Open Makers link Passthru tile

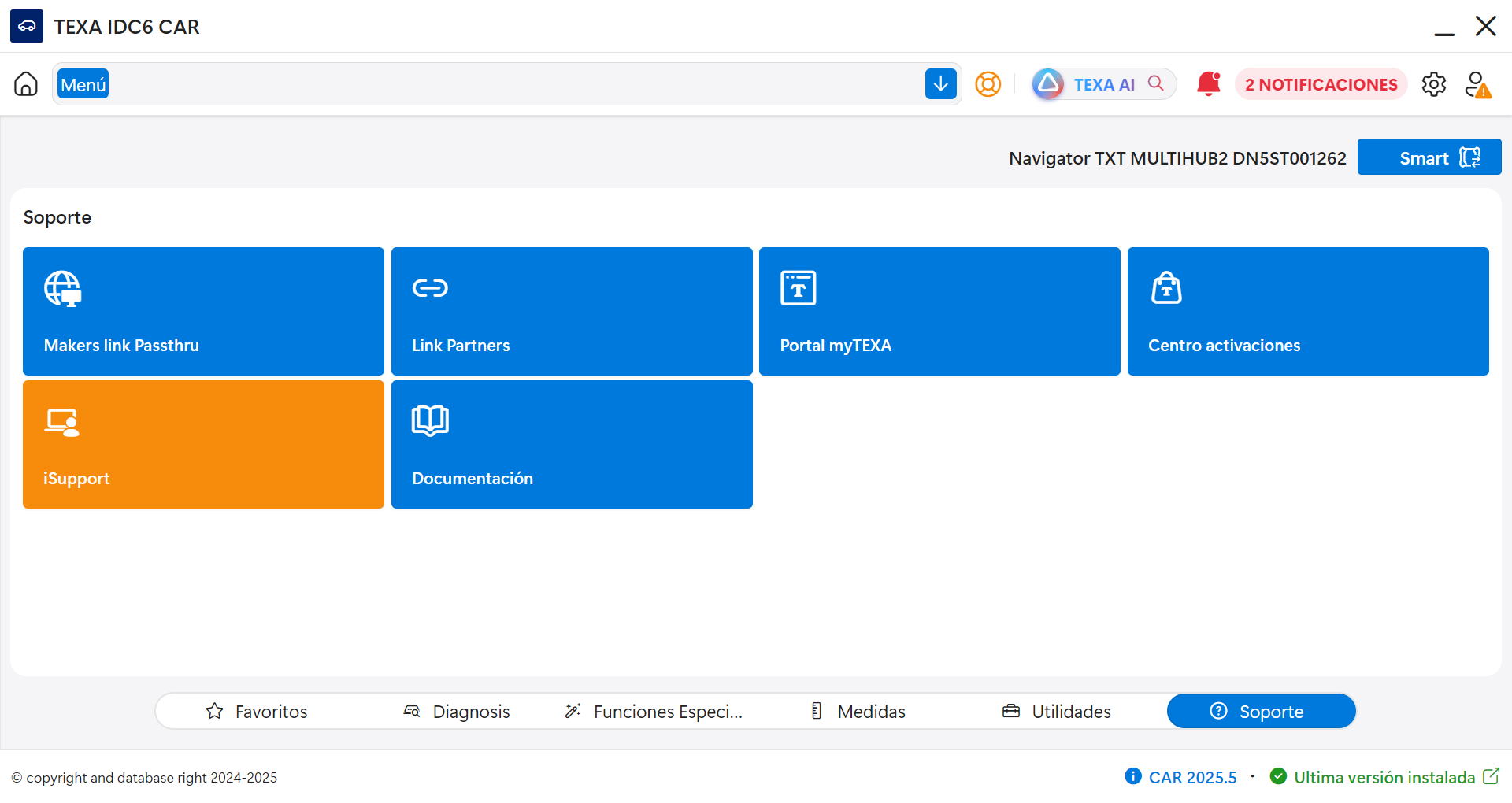pyautogui.click(x=203, y=311)
